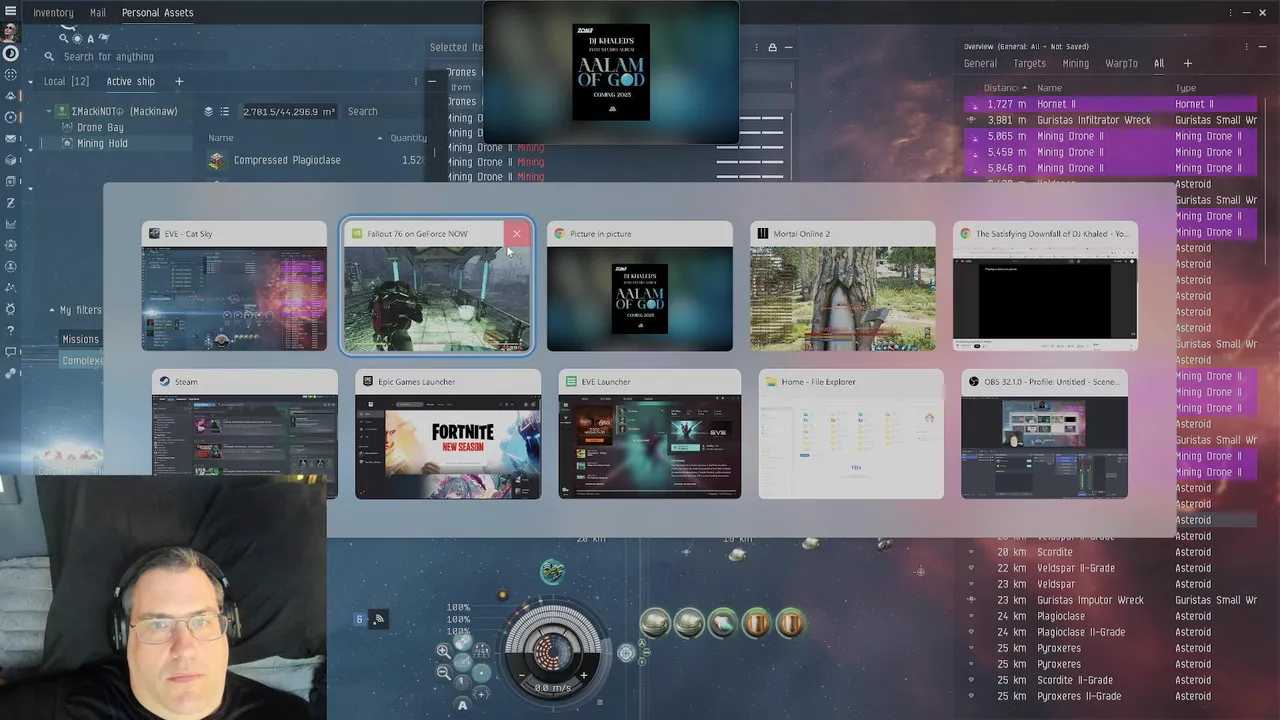Click the broadcast signal icon next to 6
Image resolution: width=1280 pixels, height=720 pixels.
379,619
